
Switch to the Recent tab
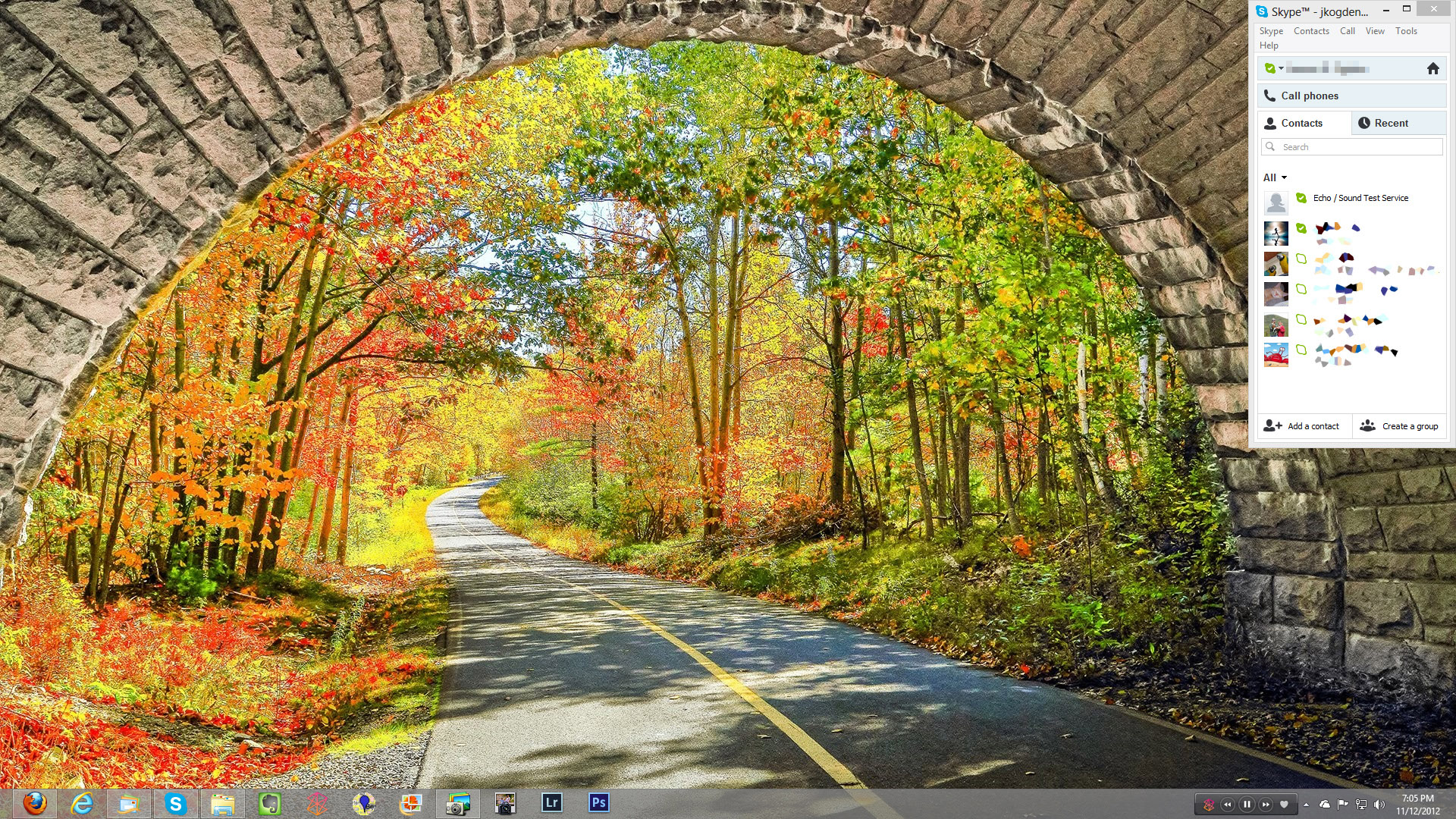[x=1390, y=123]
